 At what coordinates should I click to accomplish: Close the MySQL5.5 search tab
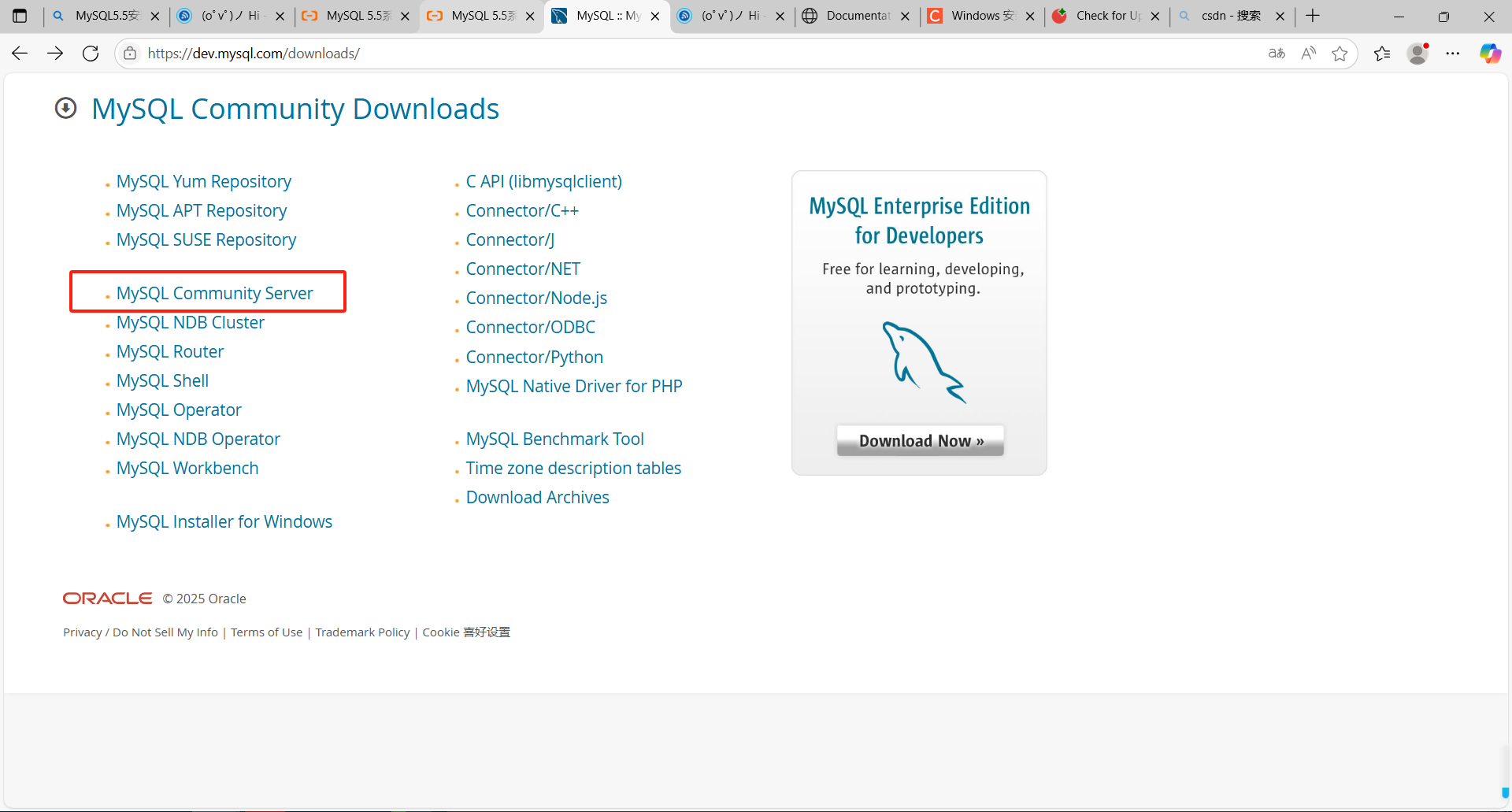point(155,16)
